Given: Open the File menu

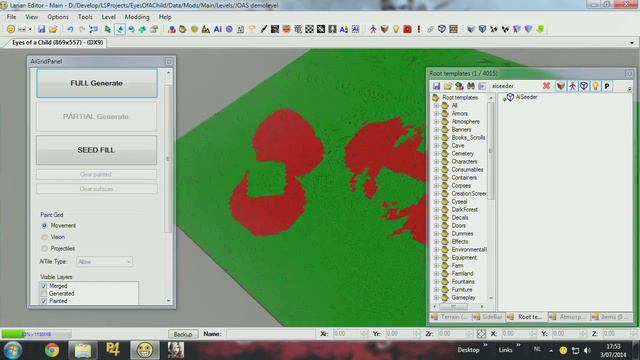Looking at the screenshot, I should pyautogui.click(x=11, y=17).
